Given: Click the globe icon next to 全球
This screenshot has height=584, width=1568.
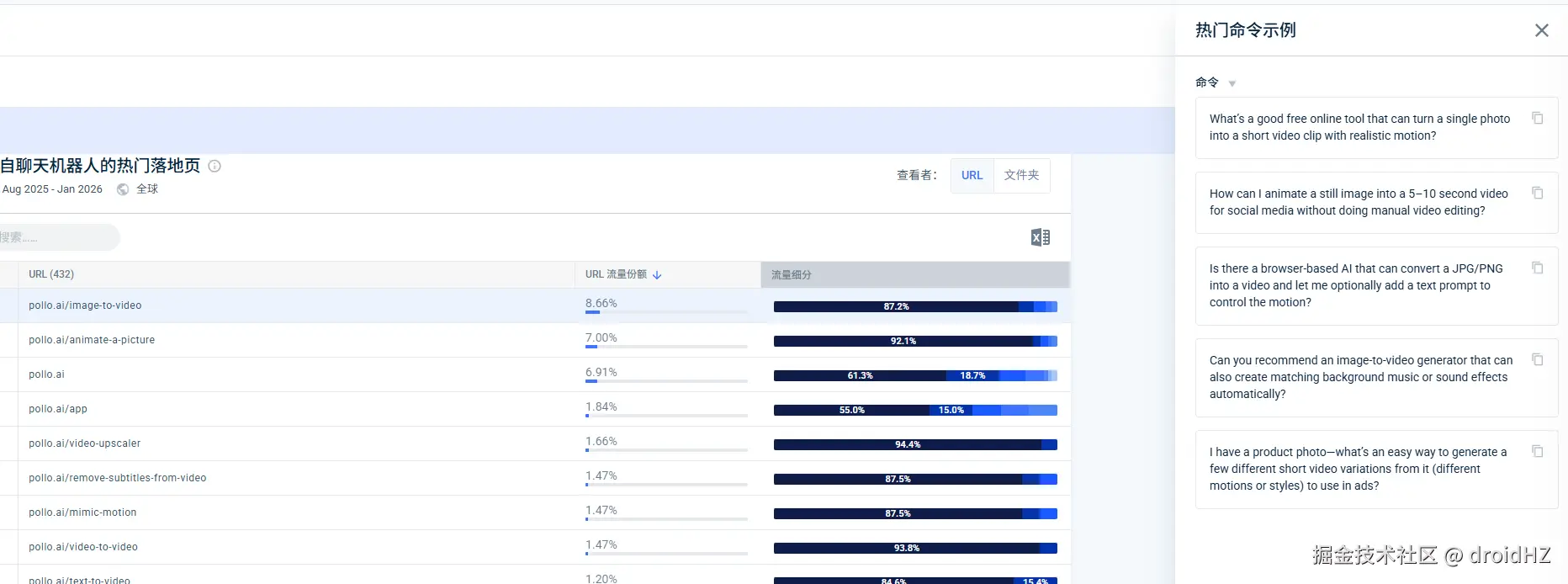Looking at the screenshot, I should [x=123, y=189].
